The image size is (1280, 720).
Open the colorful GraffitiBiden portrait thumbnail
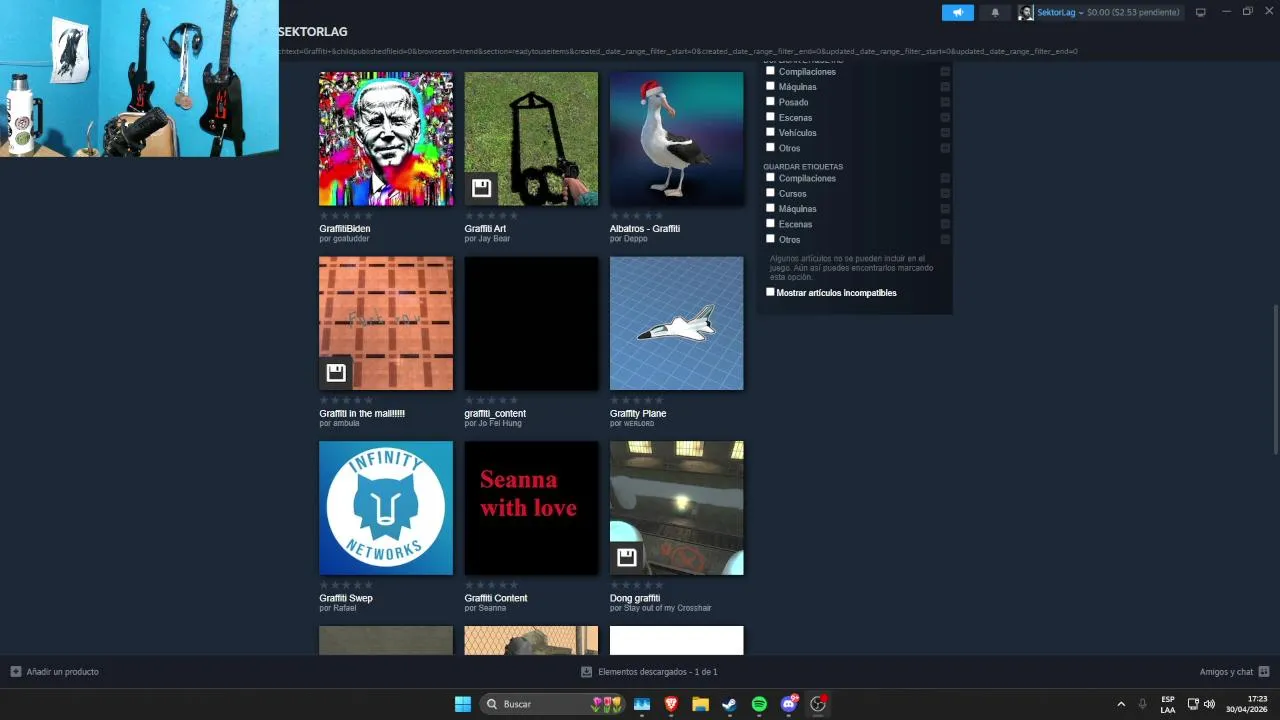click(386, 139)
